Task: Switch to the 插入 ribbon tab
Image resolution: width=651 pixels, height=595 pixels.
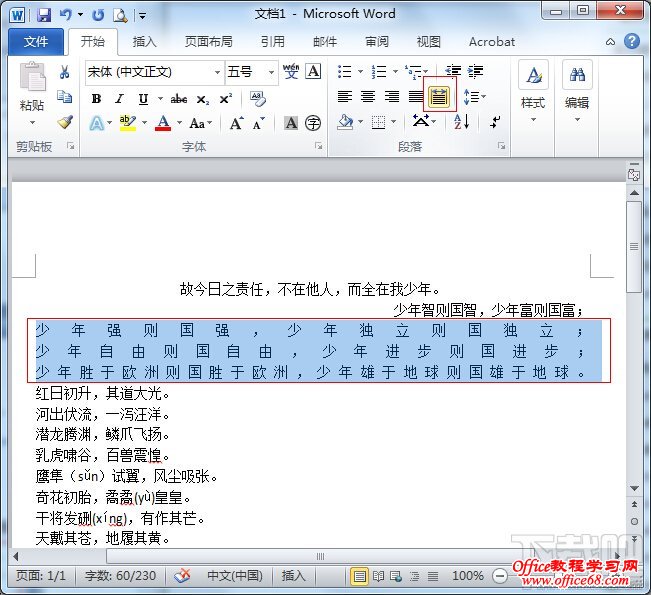Action: pyautogui.click(x=145, y=42)
